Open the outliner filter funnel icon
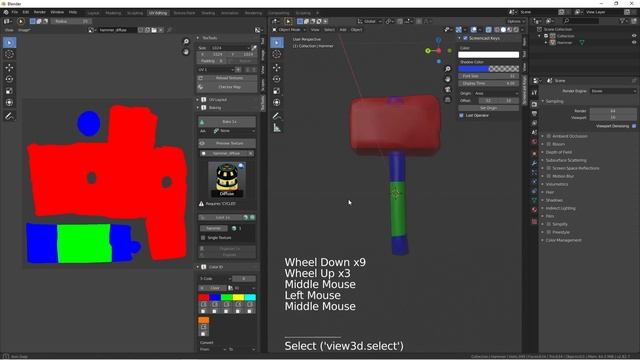 pyautogui.click(x=622, y=21)
